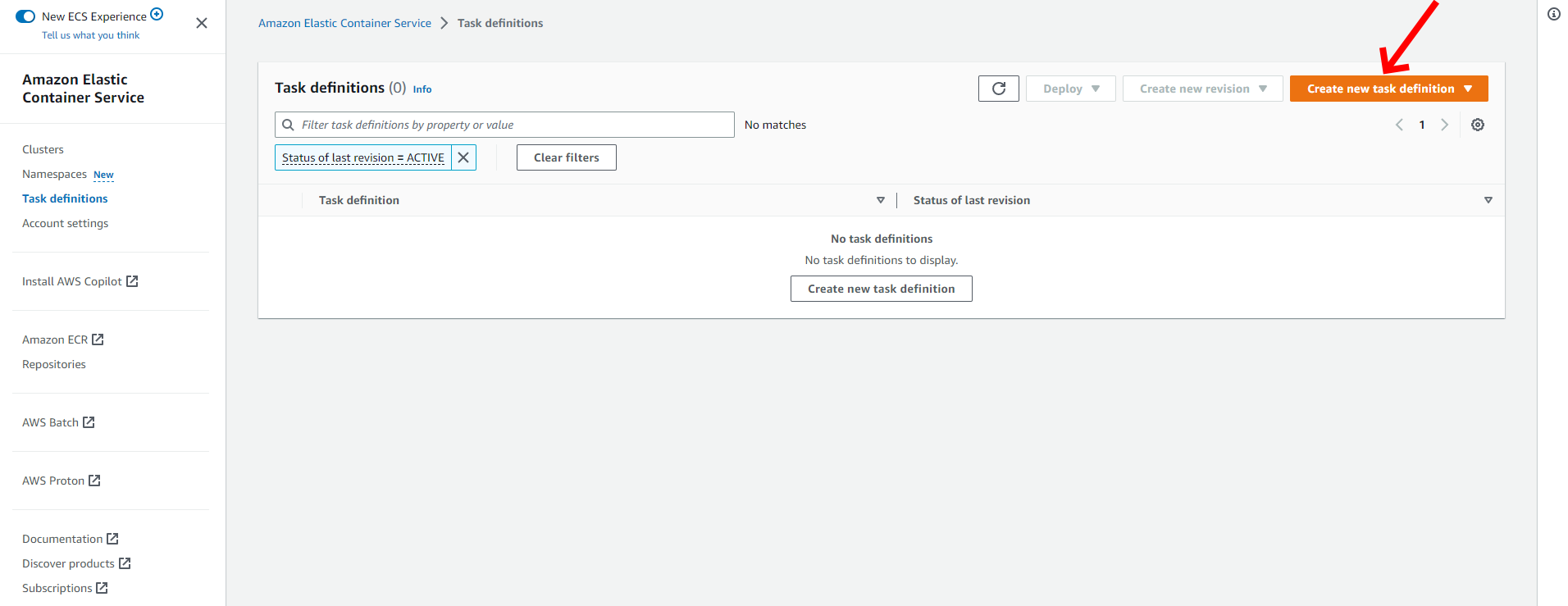Click the filter task definitions search field
This screenshot has height=606, width=1568.
click(504, 125)
